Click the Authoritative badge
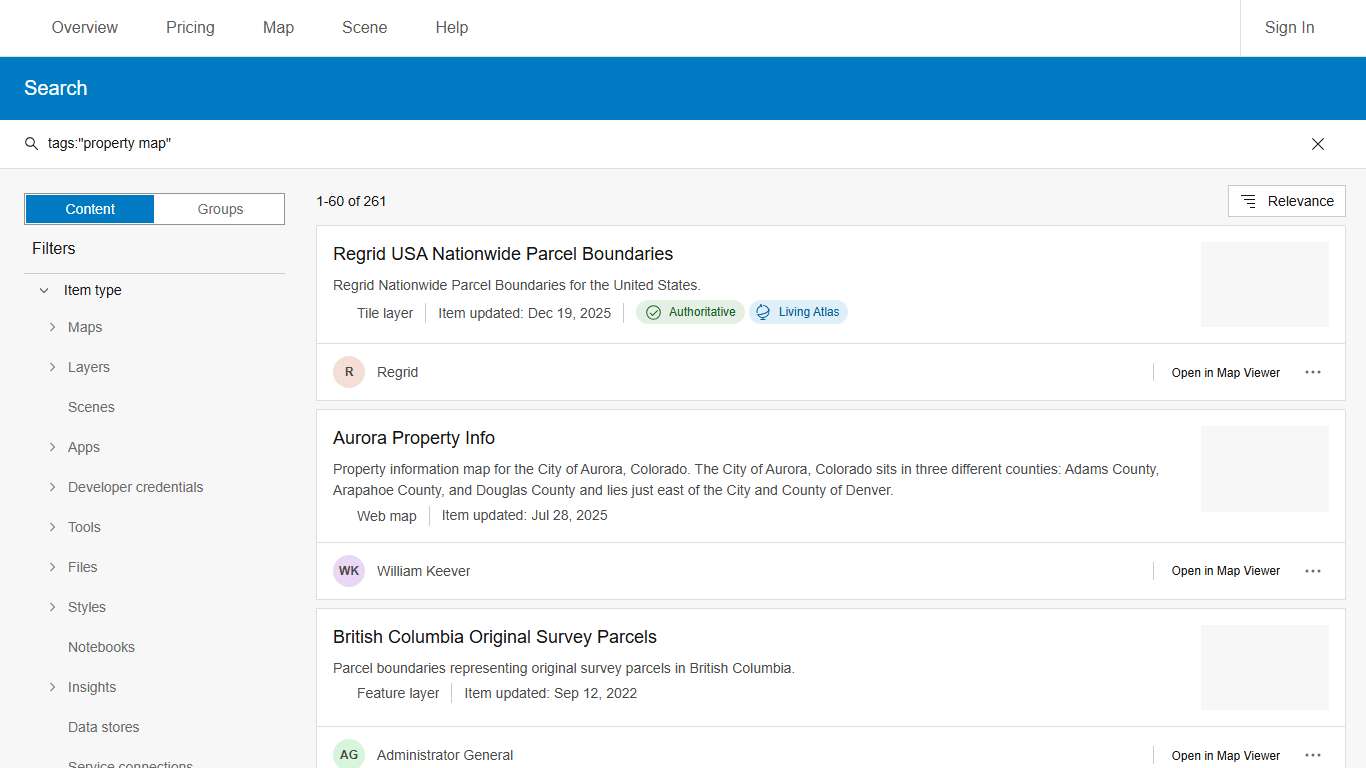The image size is (1366, 768). coord(690,312)
